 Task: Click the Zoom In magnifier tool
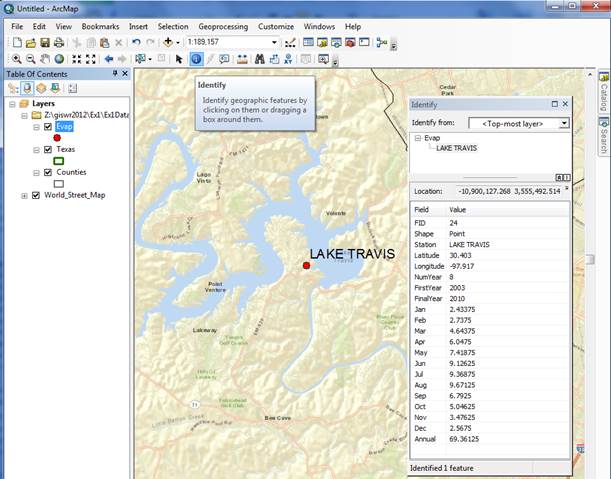[x=16, y=59]
